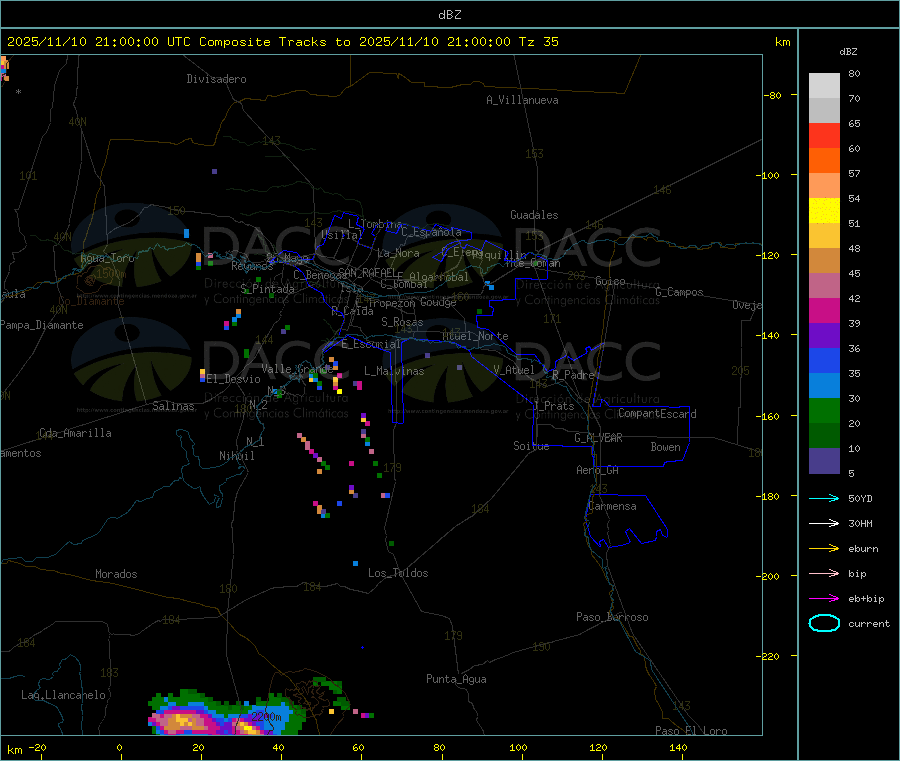Image resolution: width=900 pixels, height=761 pixels.
Task: Click the Valle_Grande map label
Action: 297,369
